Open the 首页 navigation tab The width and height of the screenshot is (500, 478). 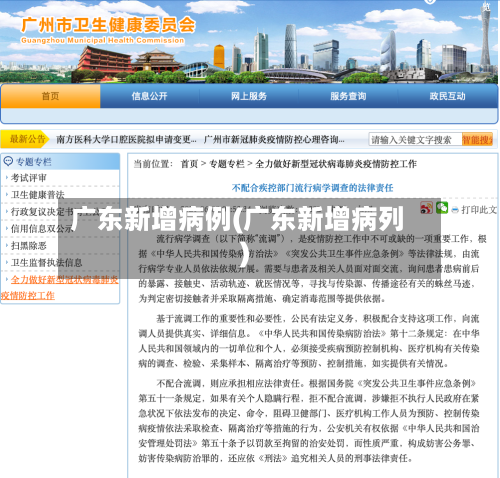(x=50, y=96)
